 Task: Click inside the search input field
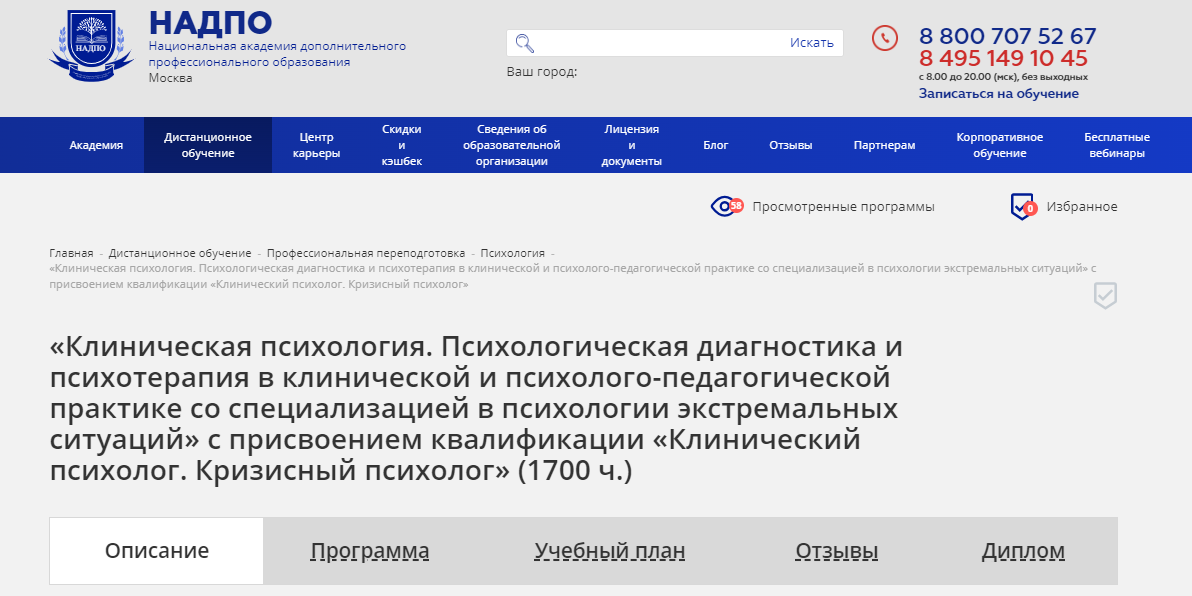650,42
